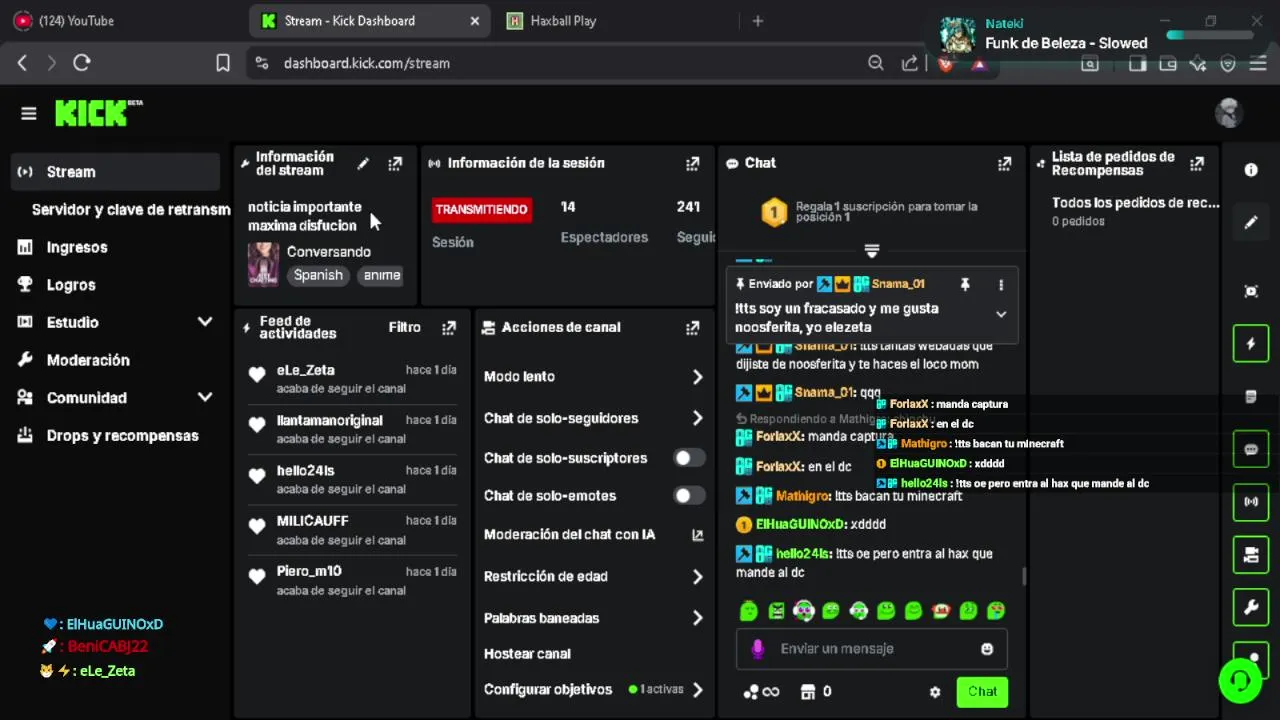
Task: Toggle Chat de solo-suscriptores
Action: [688, 458]
